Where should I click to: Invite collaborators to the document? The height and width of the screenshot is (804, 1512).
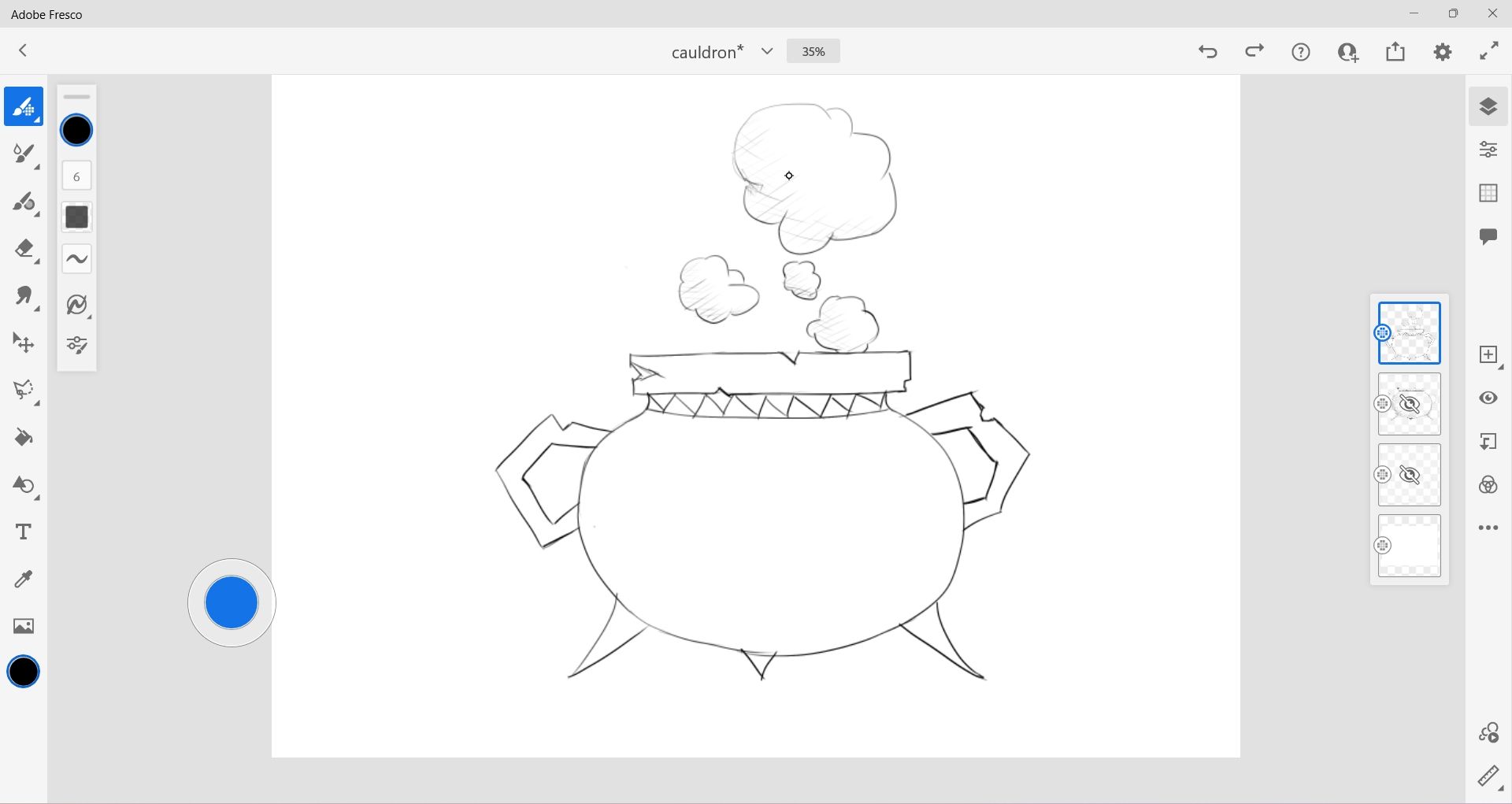pyautogui.click(x=1348, y=52)
